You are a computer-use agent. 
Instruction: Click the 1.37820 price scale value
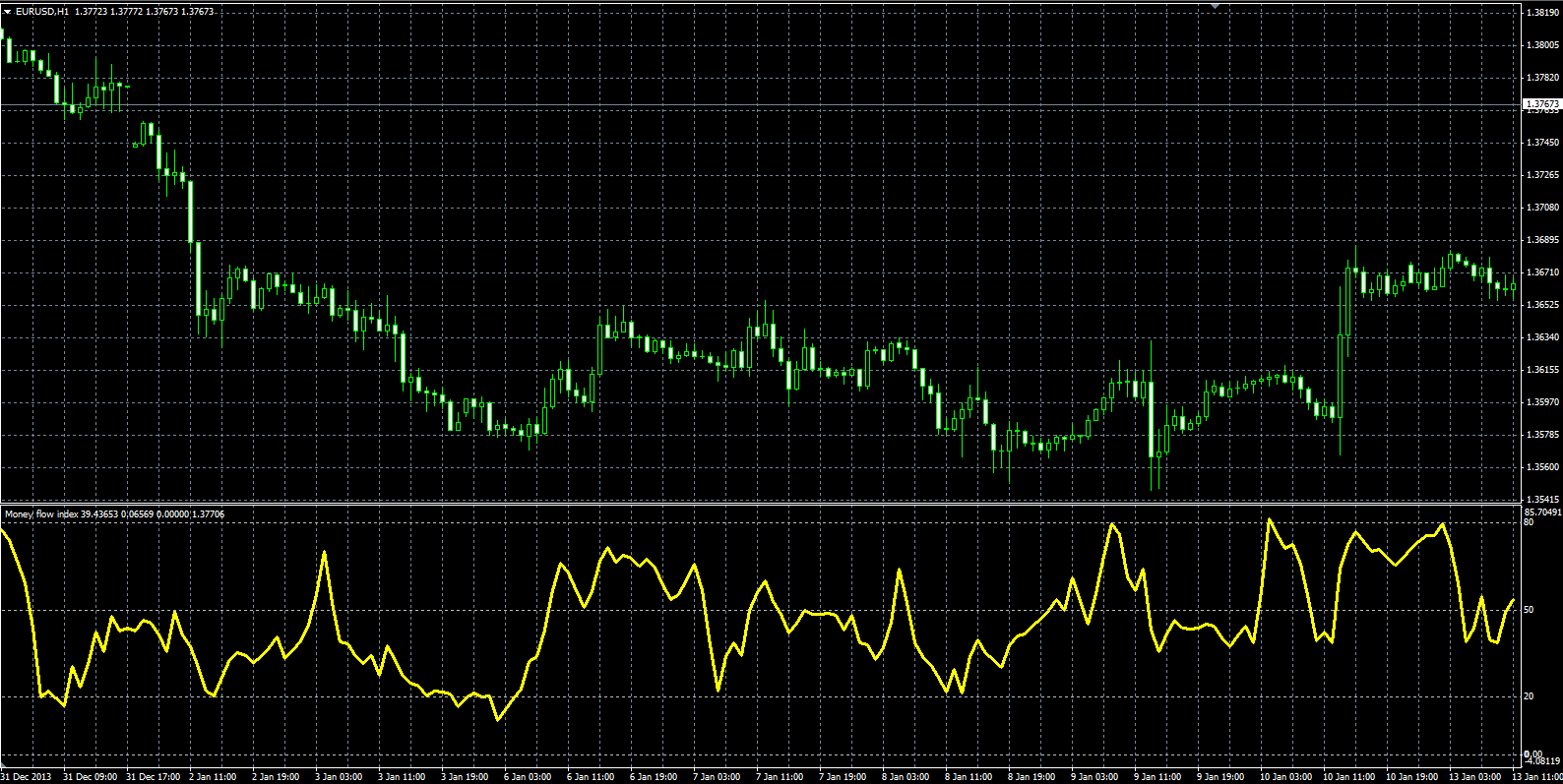(1542, 77)
